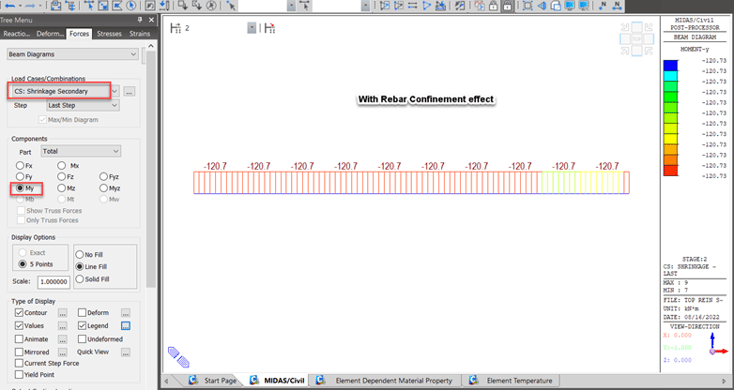Click the ... button next to Mirrored
Viewport: 734px width, 390px height.
point(63,352)
